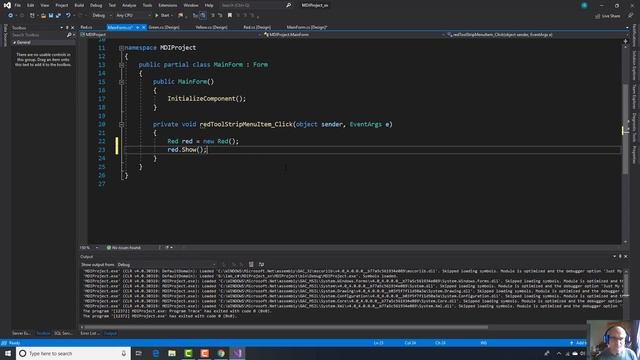Open the Windows Start menu
This screenshot has height=360, width=640.
point(8,353)
